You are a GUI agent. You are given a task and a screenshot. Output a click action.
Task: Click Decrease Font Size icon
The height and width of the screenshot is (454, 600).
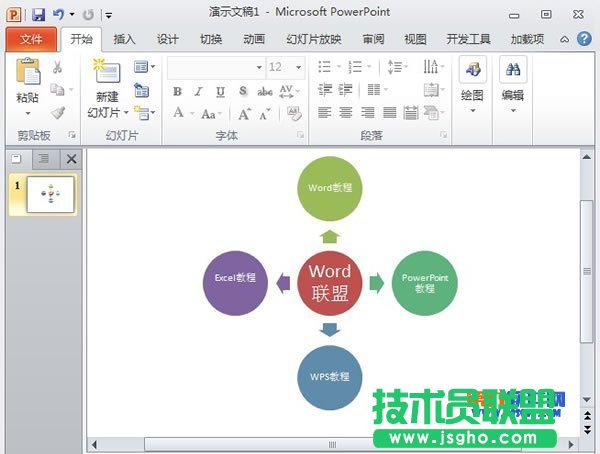click(x=264, y=114)
